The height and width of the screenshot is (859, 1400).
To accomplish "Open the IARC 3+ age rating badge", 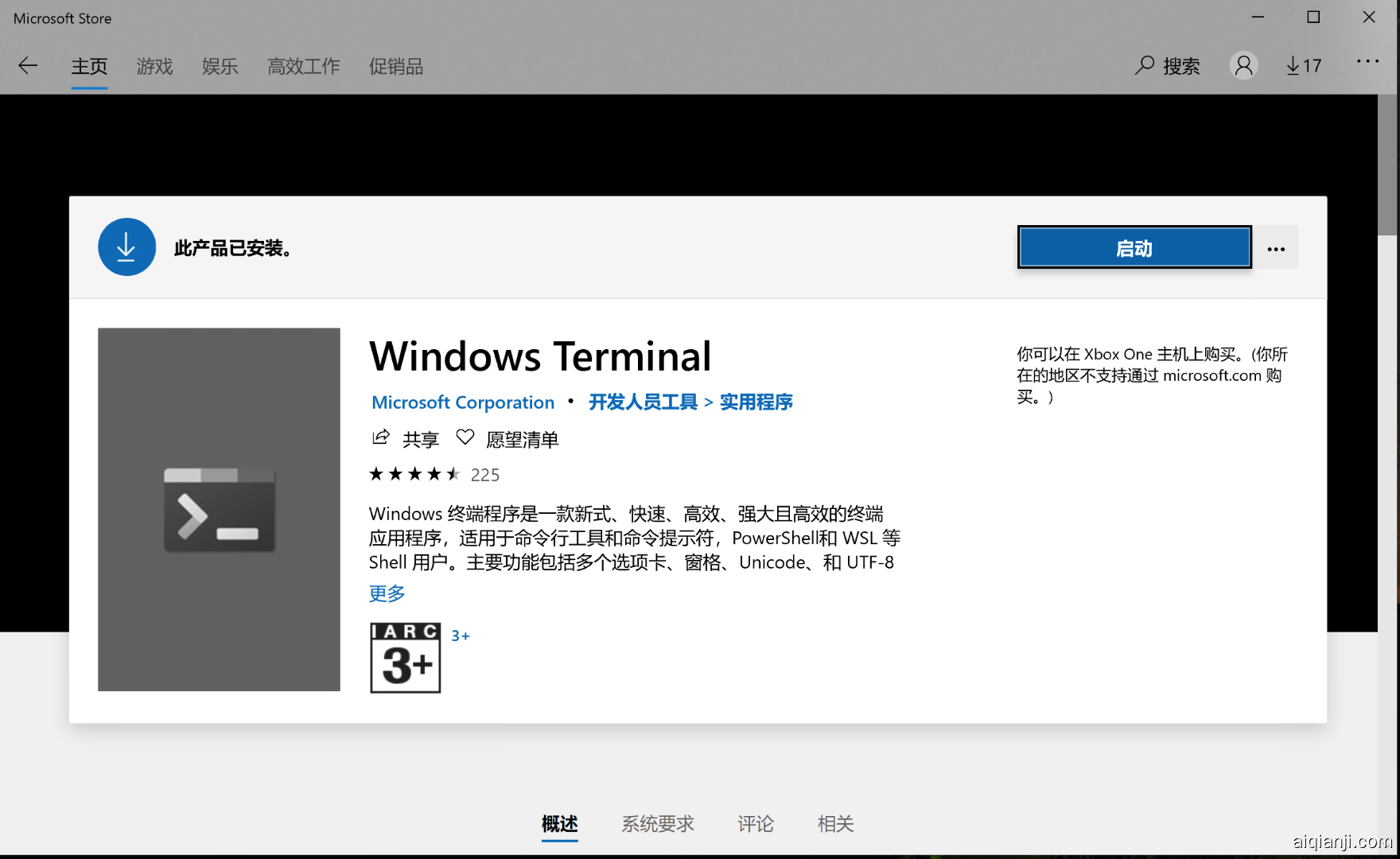I will 405,657.
